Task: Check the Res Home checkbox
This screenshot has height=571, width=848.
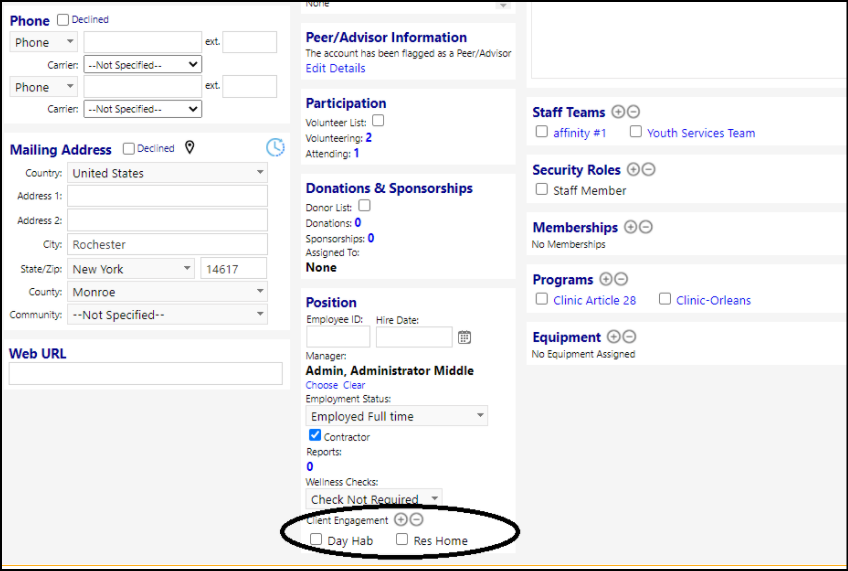Action: (x=402, y=539)
